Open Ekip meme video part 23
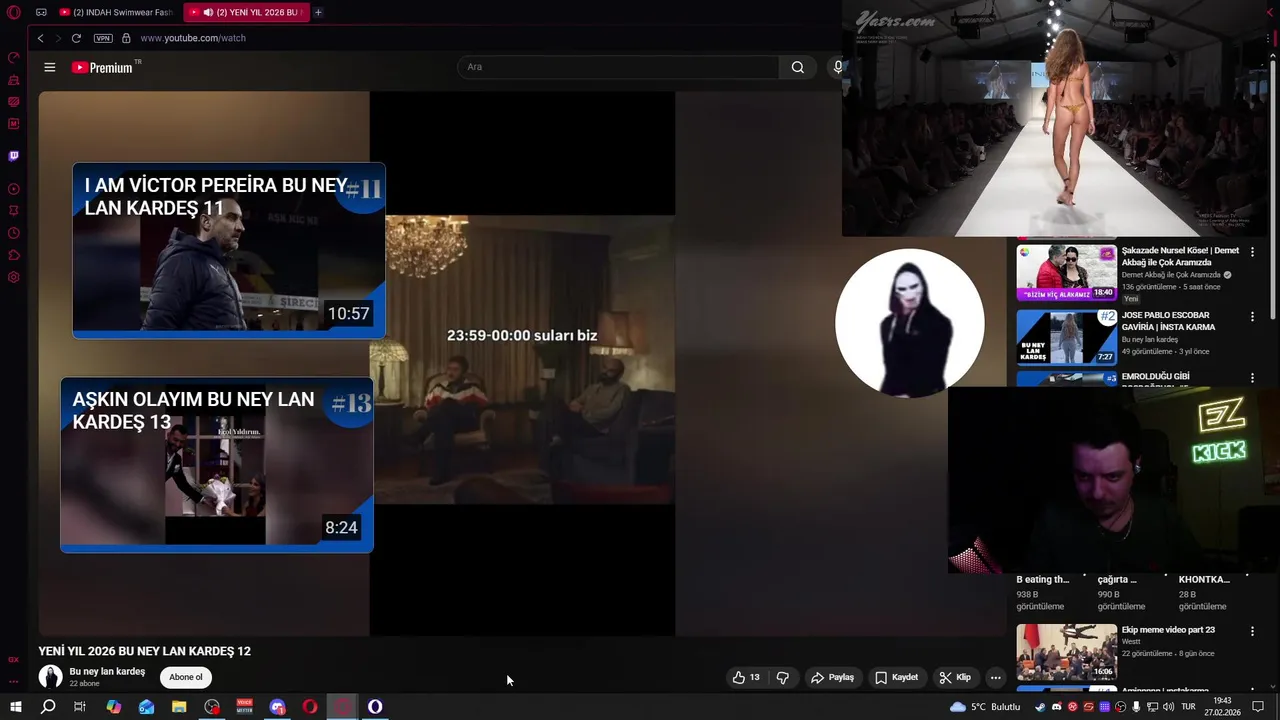This screenshot has height=720, width=1280. 1168,630
